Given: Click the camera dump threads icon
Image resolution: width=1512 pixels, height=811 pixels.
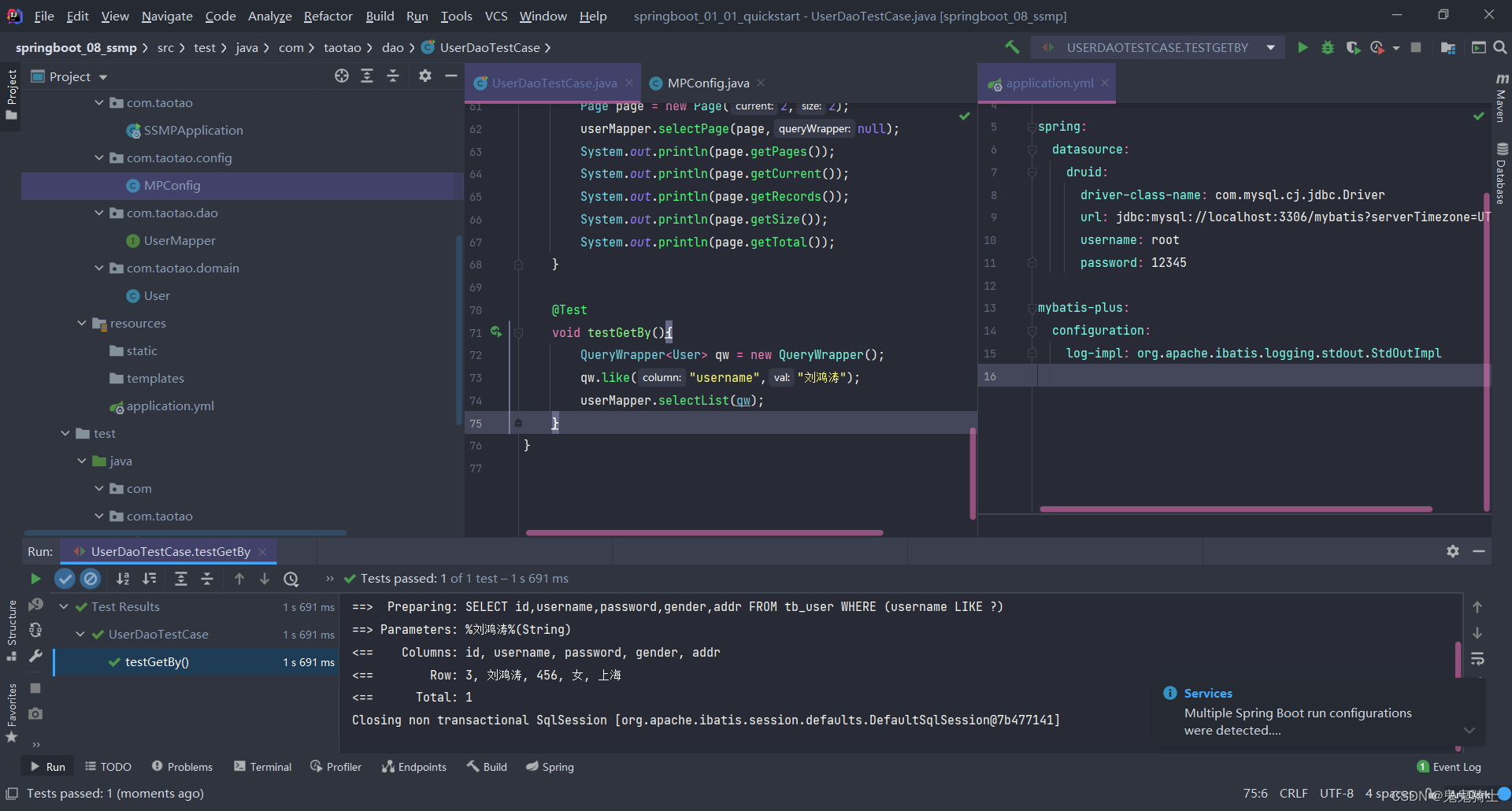Looking at the screenshot, I should click(35, 713).
